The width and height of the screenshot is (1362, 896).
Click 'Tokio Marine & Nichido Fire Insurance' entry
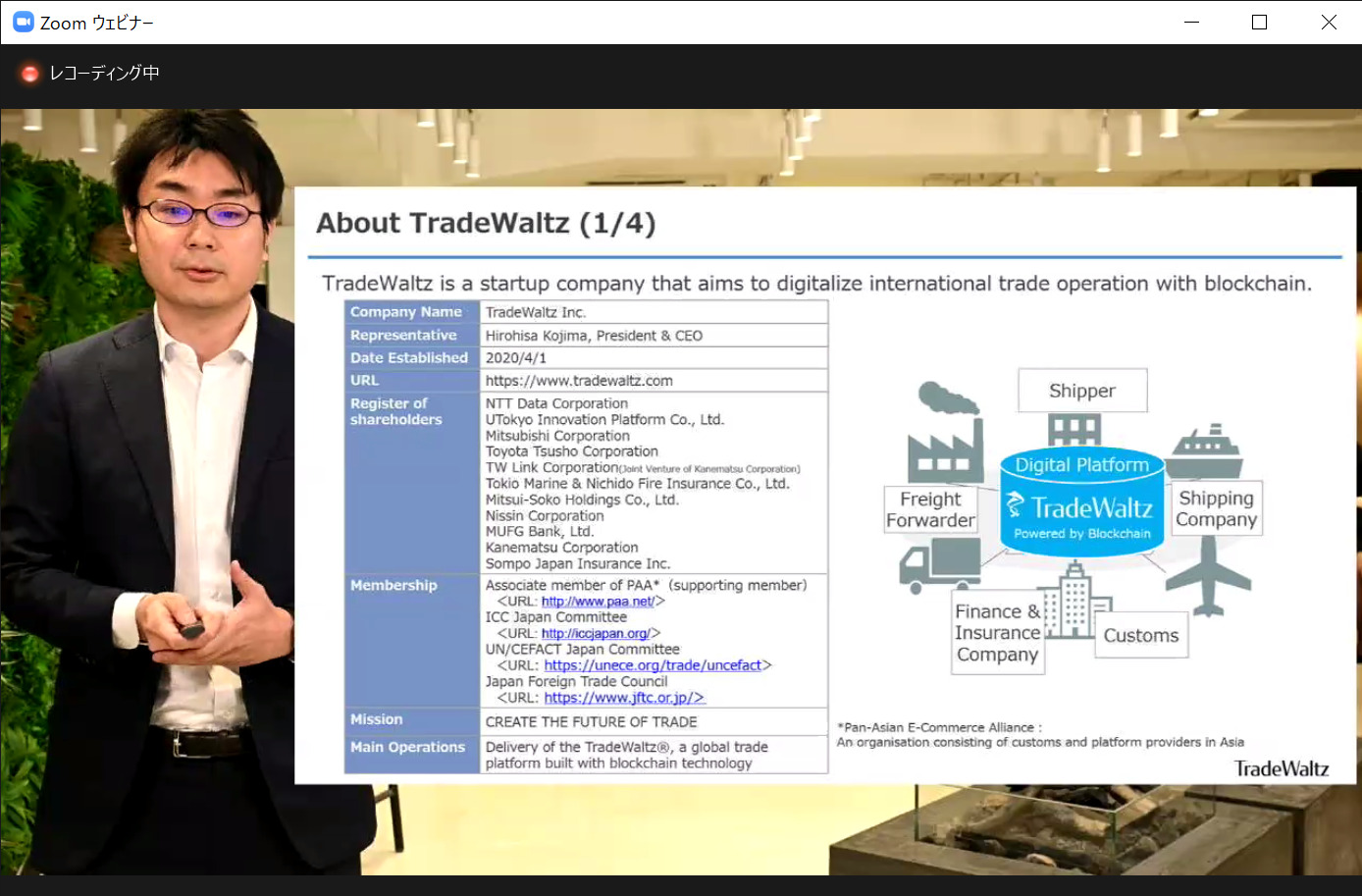(x=637, y=484)
